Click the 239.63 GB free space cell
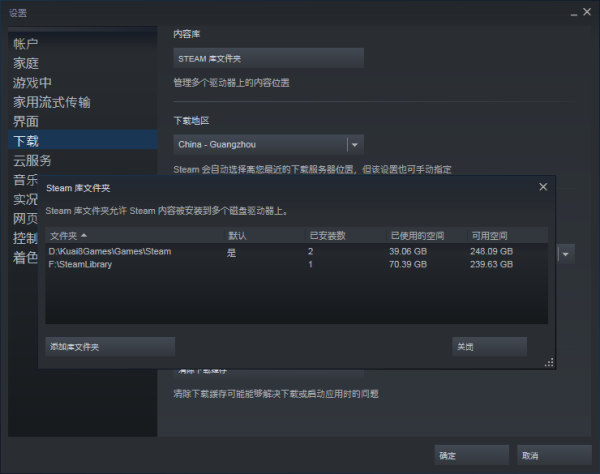 pyautogui.click(x=491, y=264)
